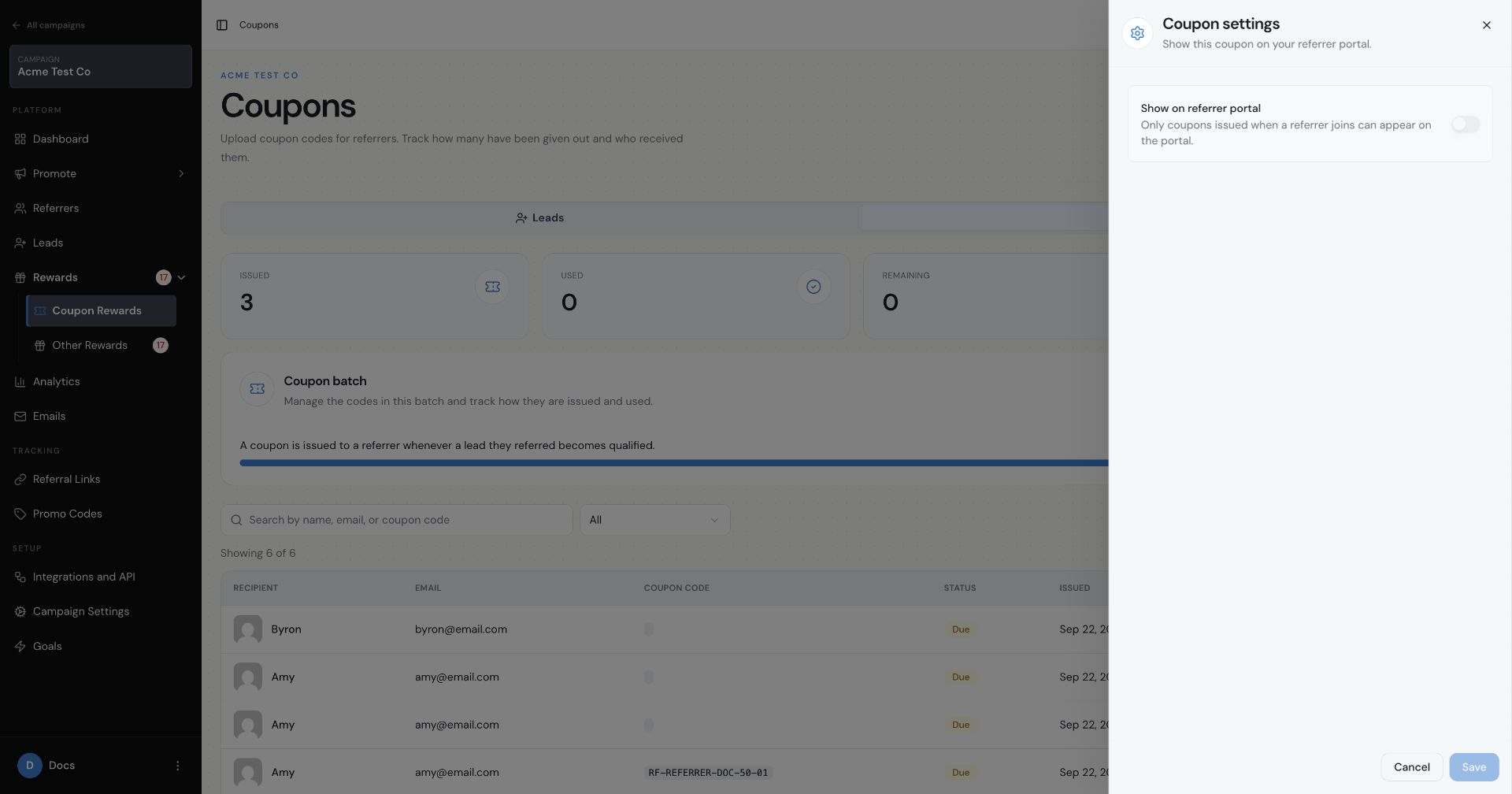Click Byron's Due status badge

pyautogui.click(x=960, y=629)
